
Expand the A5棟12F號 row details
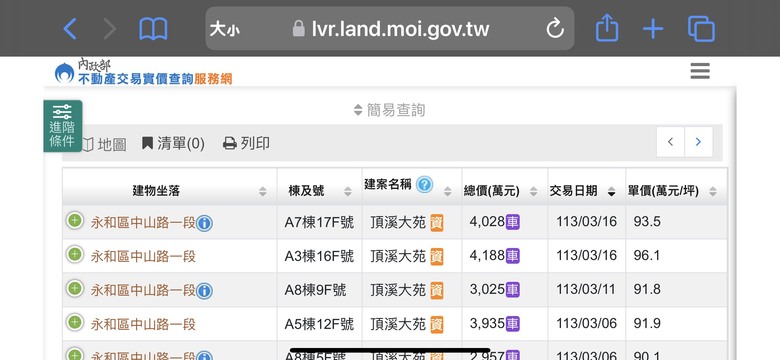(x=75, y=323)
